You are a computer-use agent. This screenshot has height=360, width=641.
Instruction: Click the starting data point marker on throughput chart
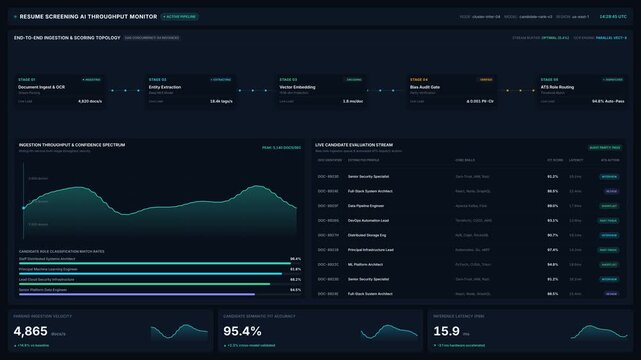click(x=24, y=208)
